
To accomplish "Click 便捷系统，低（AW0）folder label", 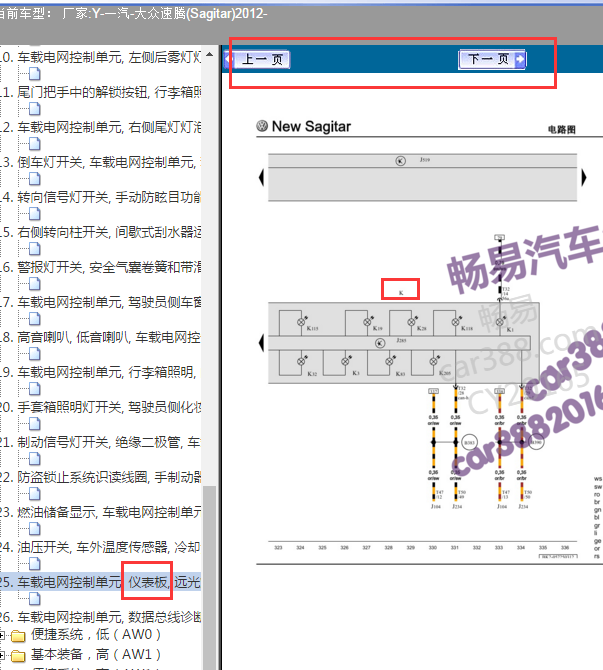I will (96, 635).
